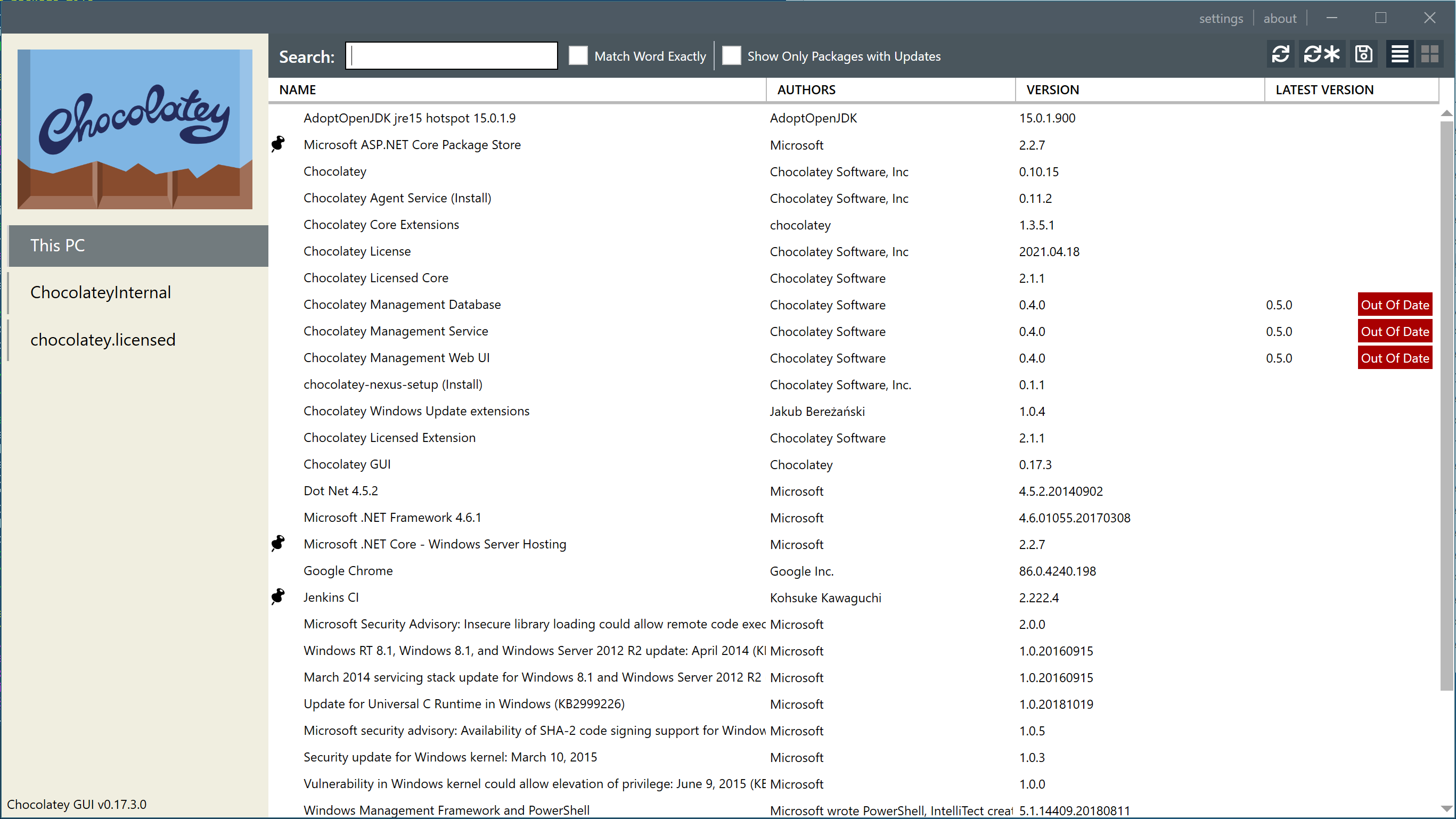Click the export packages save icon

coord(1364,55)
